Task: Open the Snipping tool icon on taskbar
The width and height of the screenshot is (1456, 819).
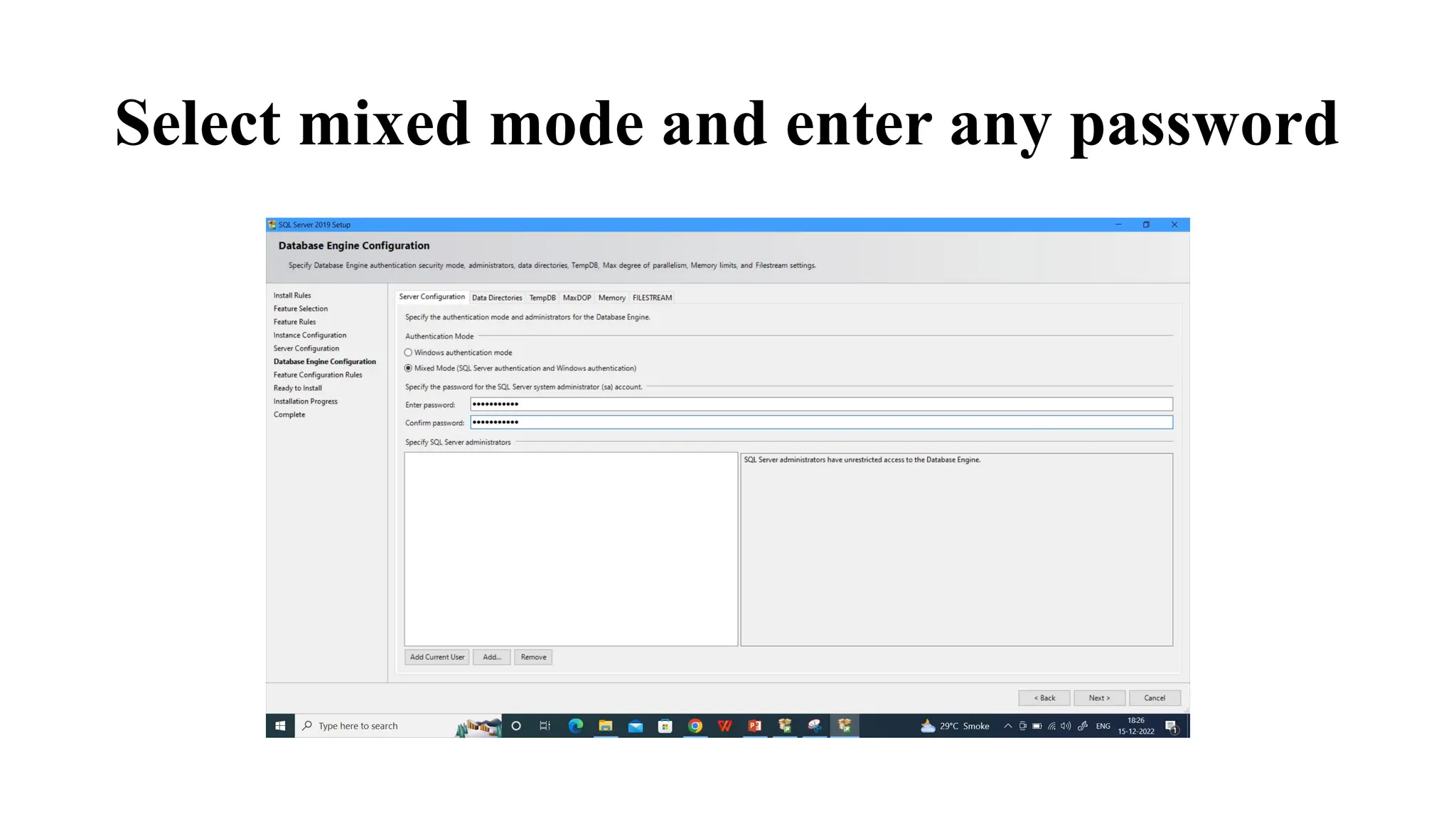Action: (x=815, y=726)
